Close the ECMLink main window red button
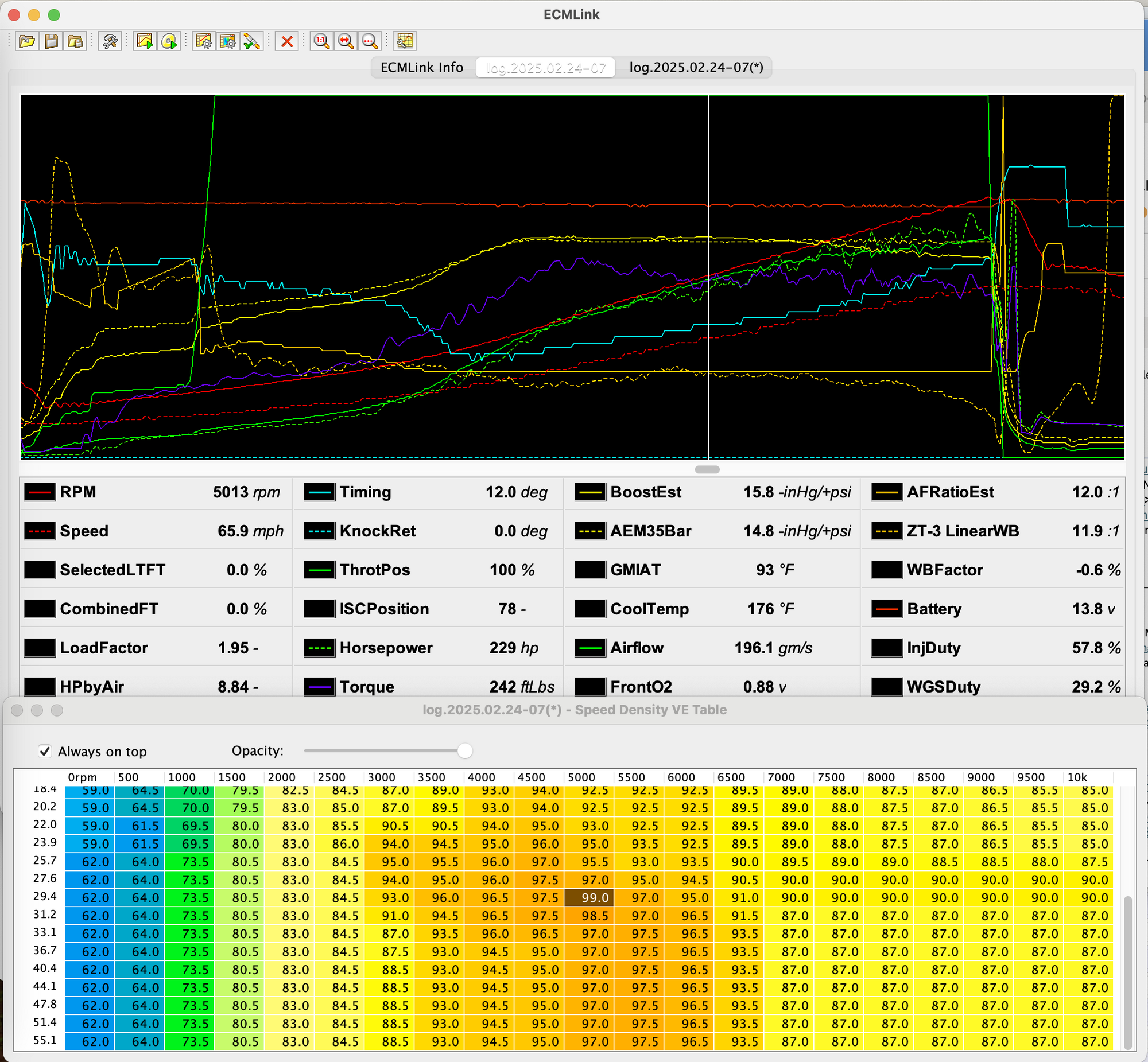 coord(14,15)
